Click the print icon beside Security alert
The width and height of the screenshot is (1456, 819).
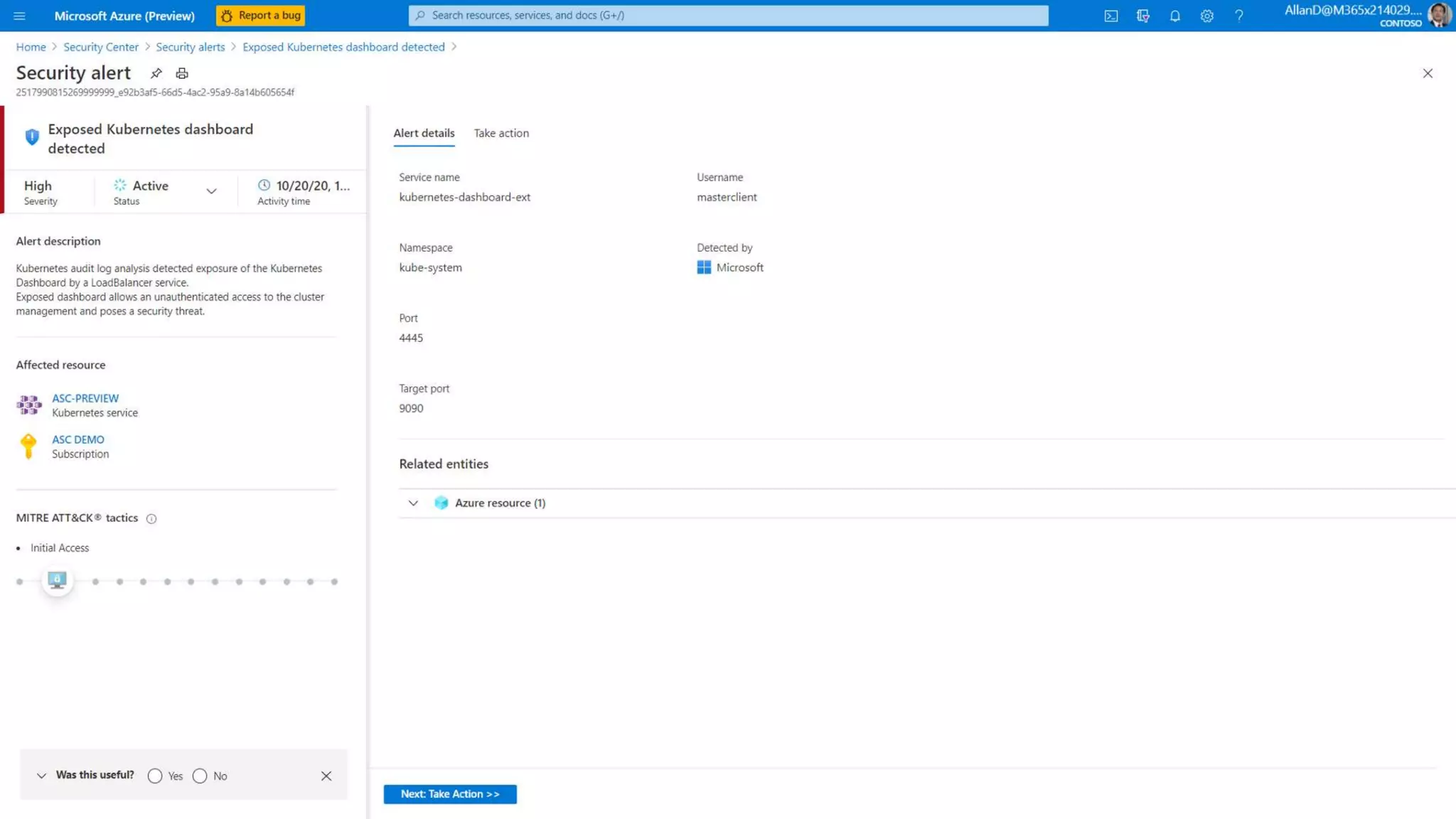click(182, 73)
